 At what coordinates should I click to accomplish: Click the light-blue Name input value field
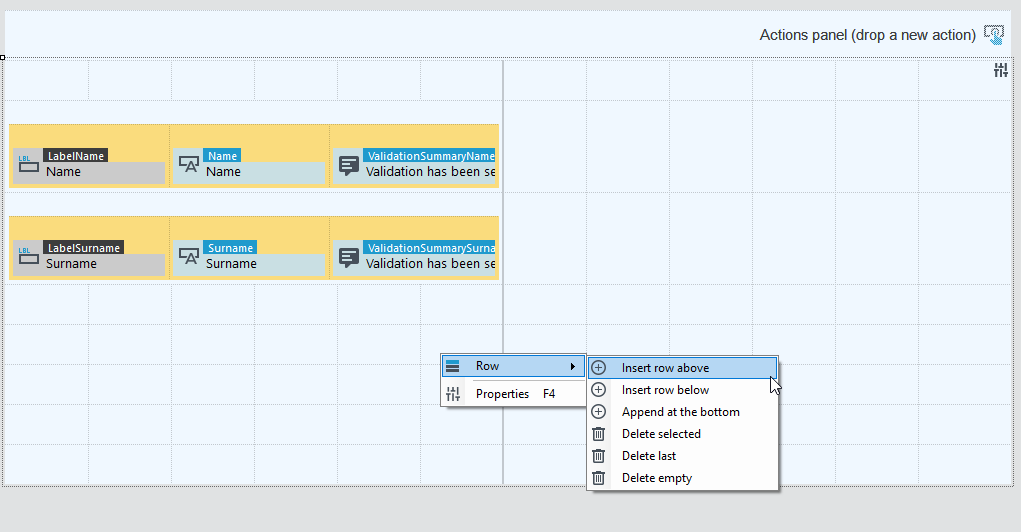264,173
